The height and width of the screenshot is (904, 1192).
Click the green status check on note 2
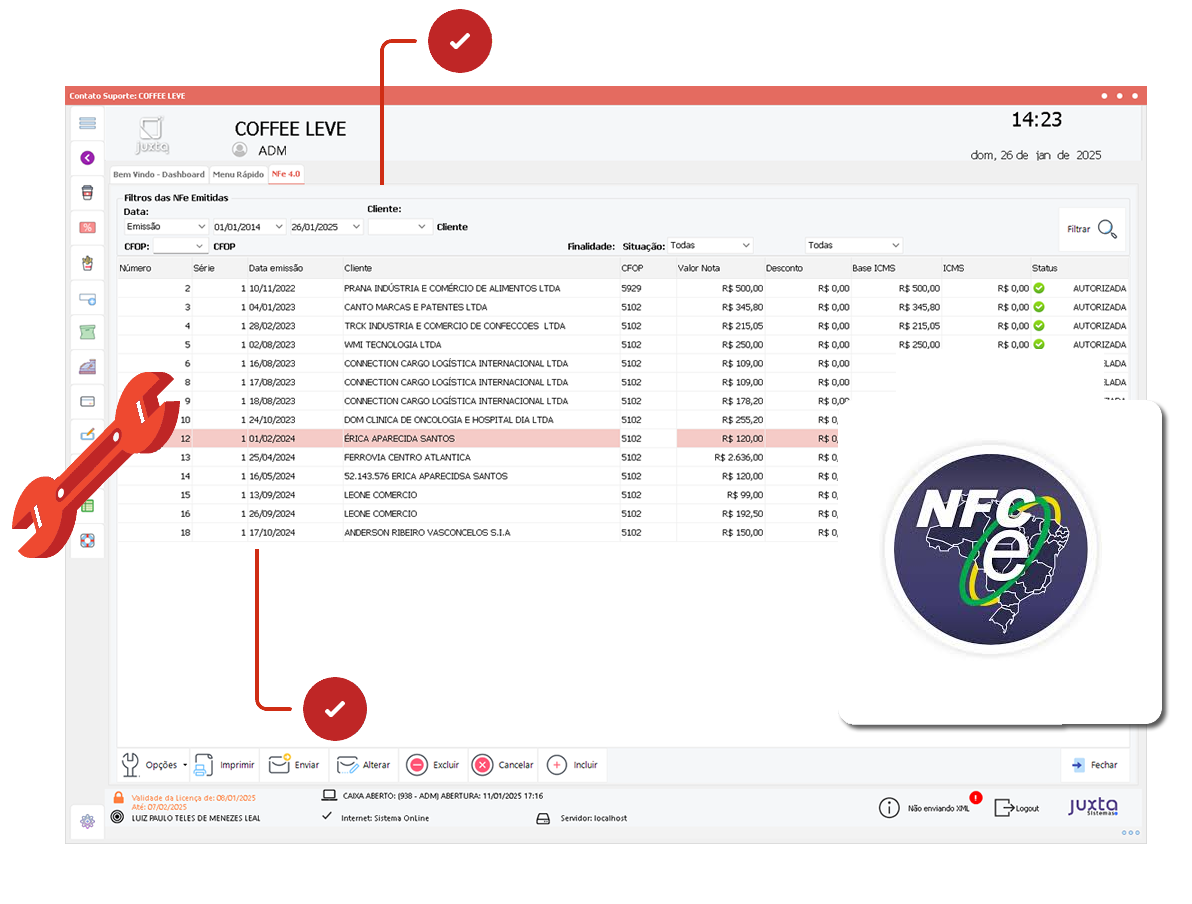pos(1039,288)
